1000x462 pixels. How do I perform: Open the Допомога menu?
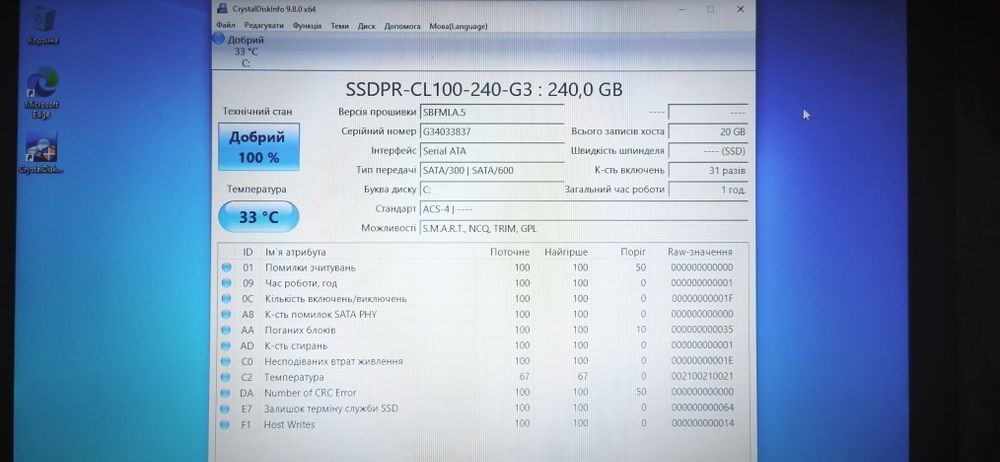click(402, 26)
